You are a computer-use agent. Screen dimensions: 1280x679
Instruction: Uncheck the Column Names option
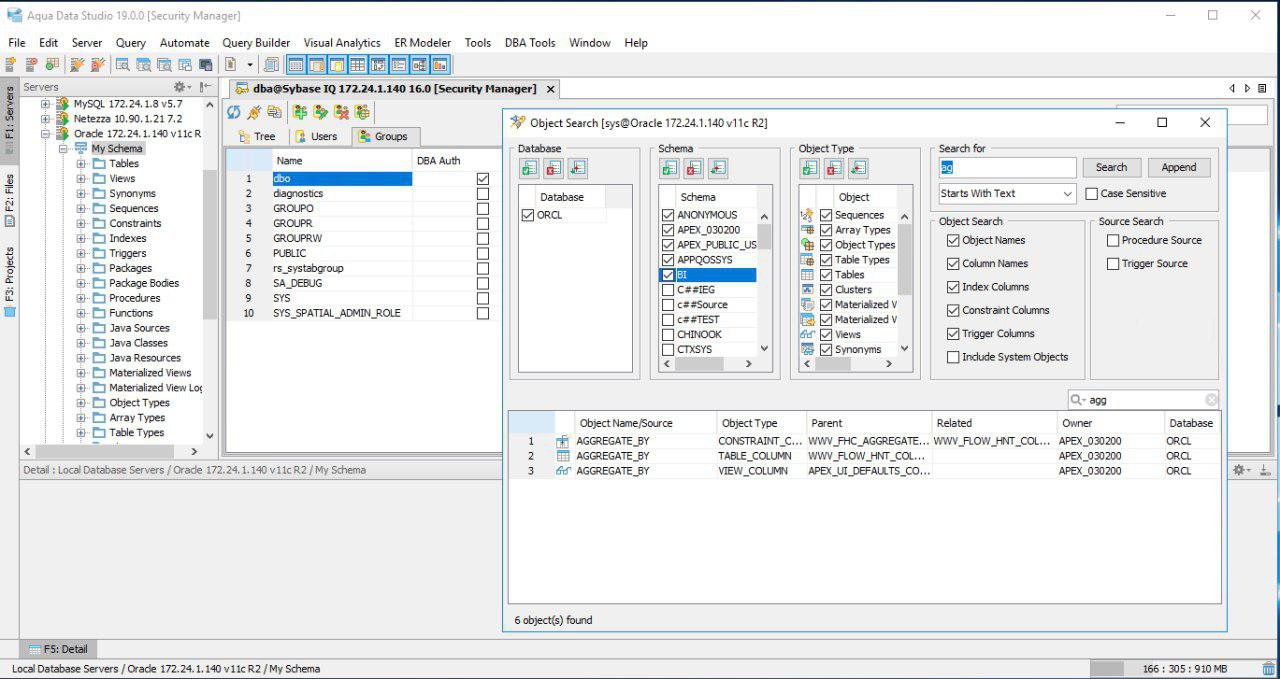pos(953,264)
